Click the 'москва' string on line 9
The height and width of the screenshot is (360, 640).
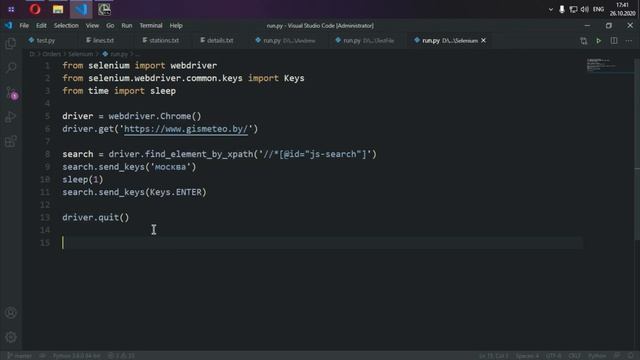171,167
